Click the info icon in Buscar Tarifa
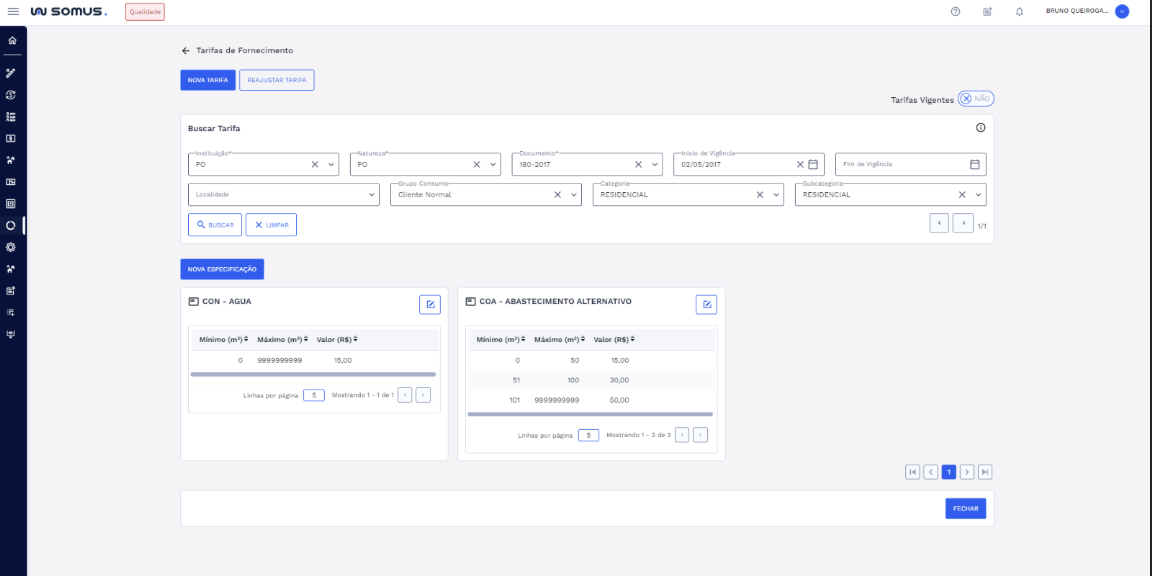 coord(980,128)
